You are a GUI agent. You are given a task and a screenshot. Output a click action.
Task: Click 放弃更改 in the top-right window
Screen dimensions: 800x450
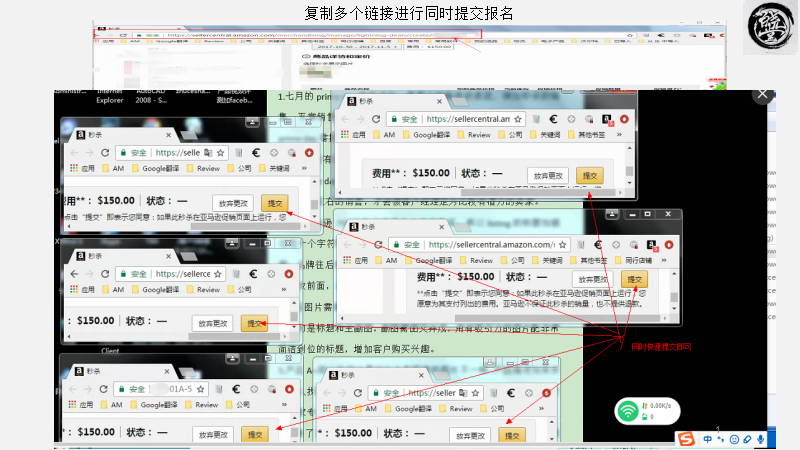(547, 176)
